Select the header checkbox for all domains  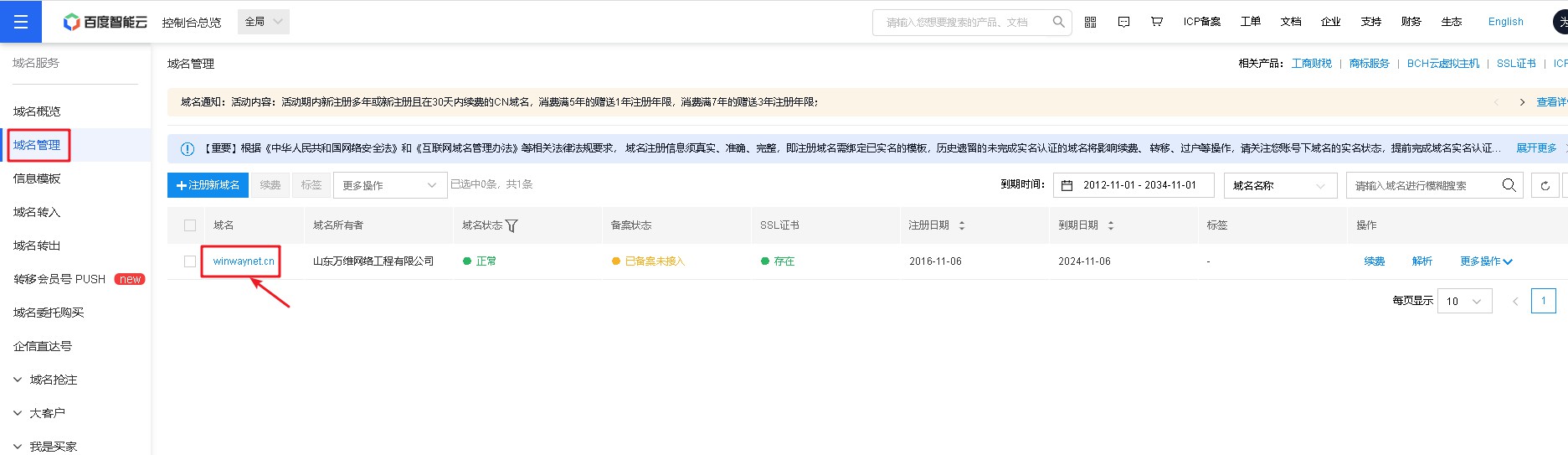click(x=190, y=225)
